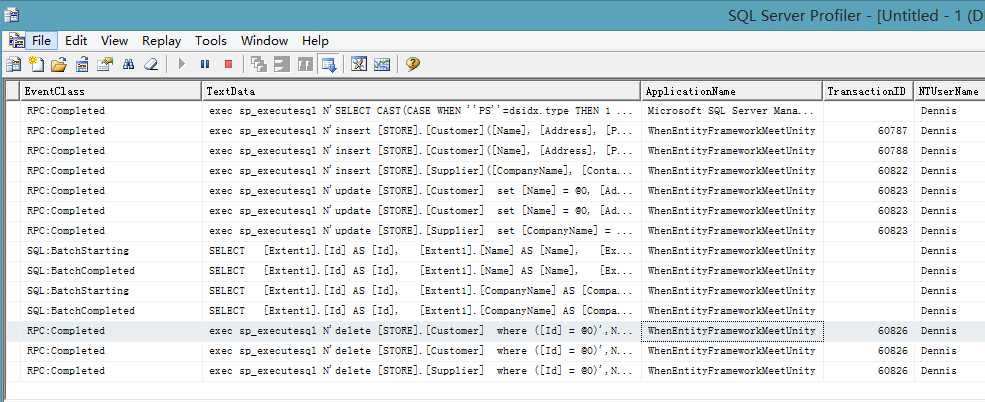
Task: Click the EventClass column header
Action: (x=111, y=91)
